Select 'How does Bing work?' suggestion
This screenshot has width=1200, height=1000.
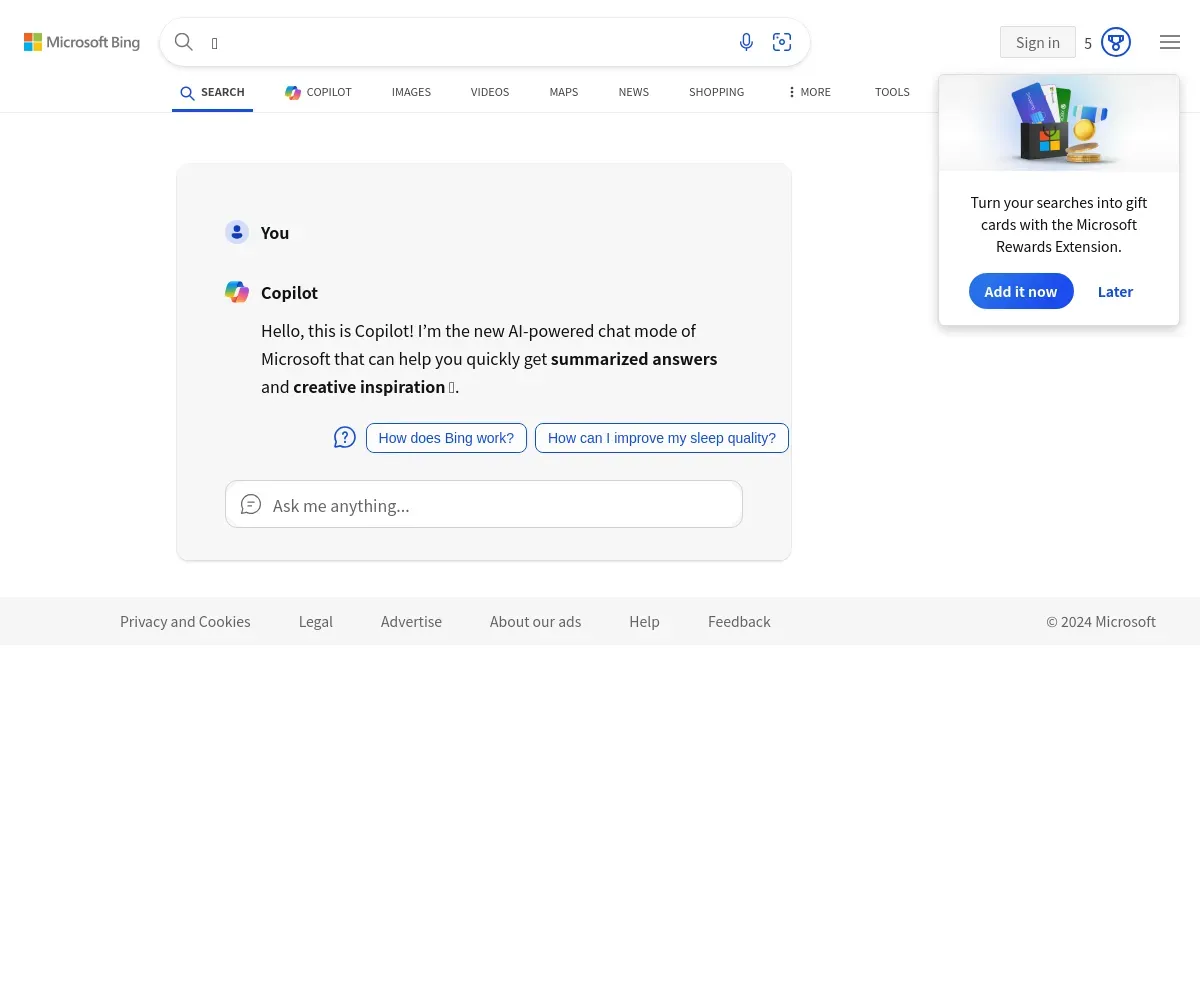(446, 438)
